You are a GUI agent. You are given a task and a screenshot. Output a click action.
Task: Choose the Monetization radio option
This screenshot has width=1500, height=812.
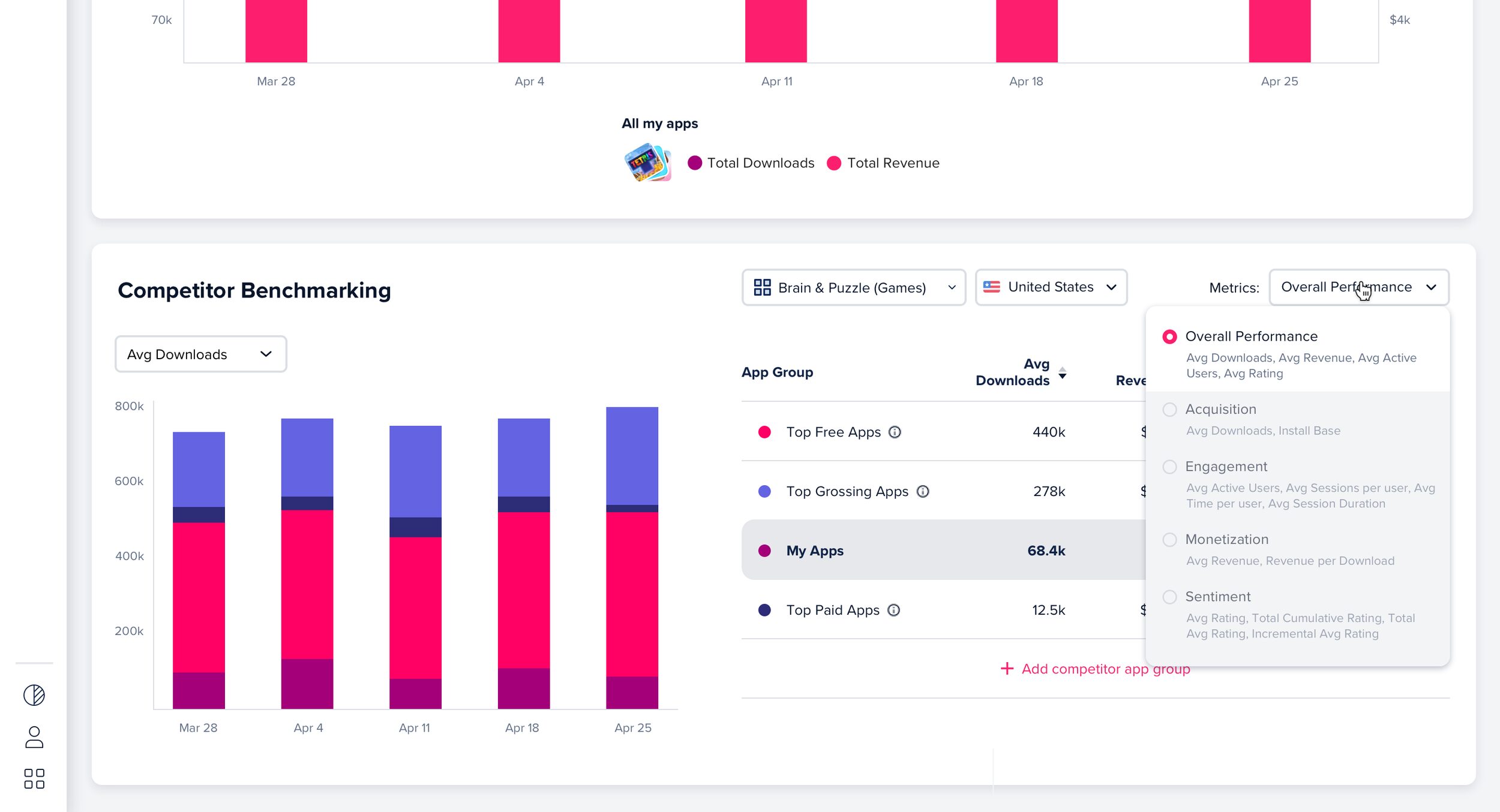1169,540
